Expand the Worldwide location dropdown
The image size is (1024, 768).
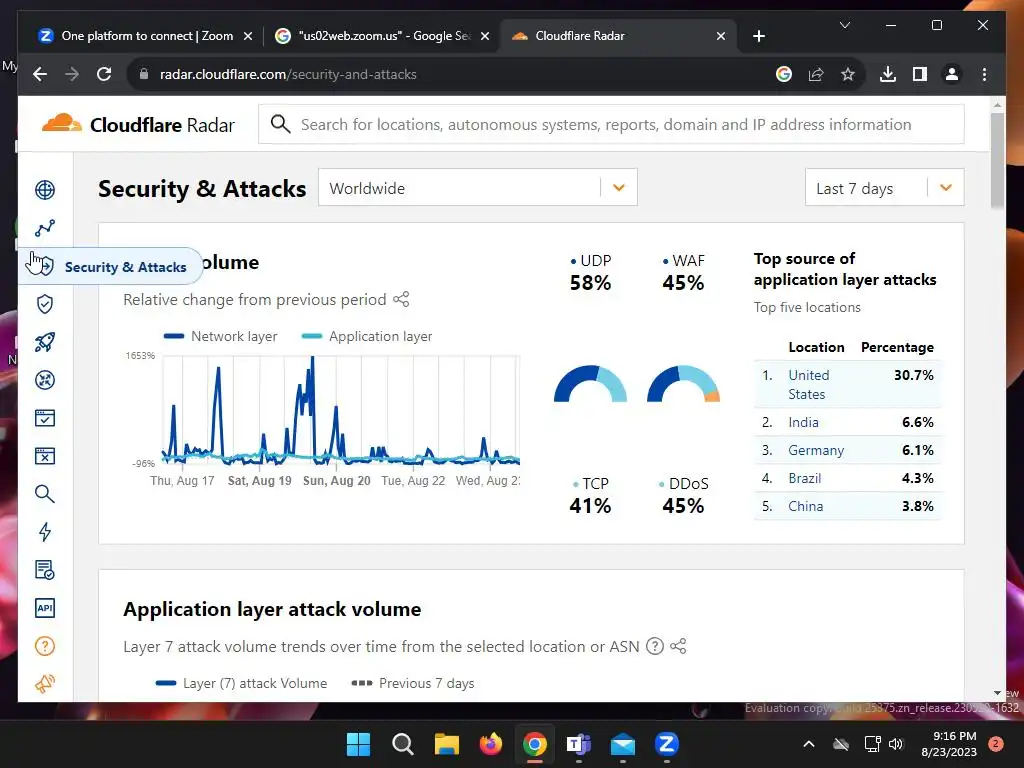pyautogui.click(x=477, y=188)
